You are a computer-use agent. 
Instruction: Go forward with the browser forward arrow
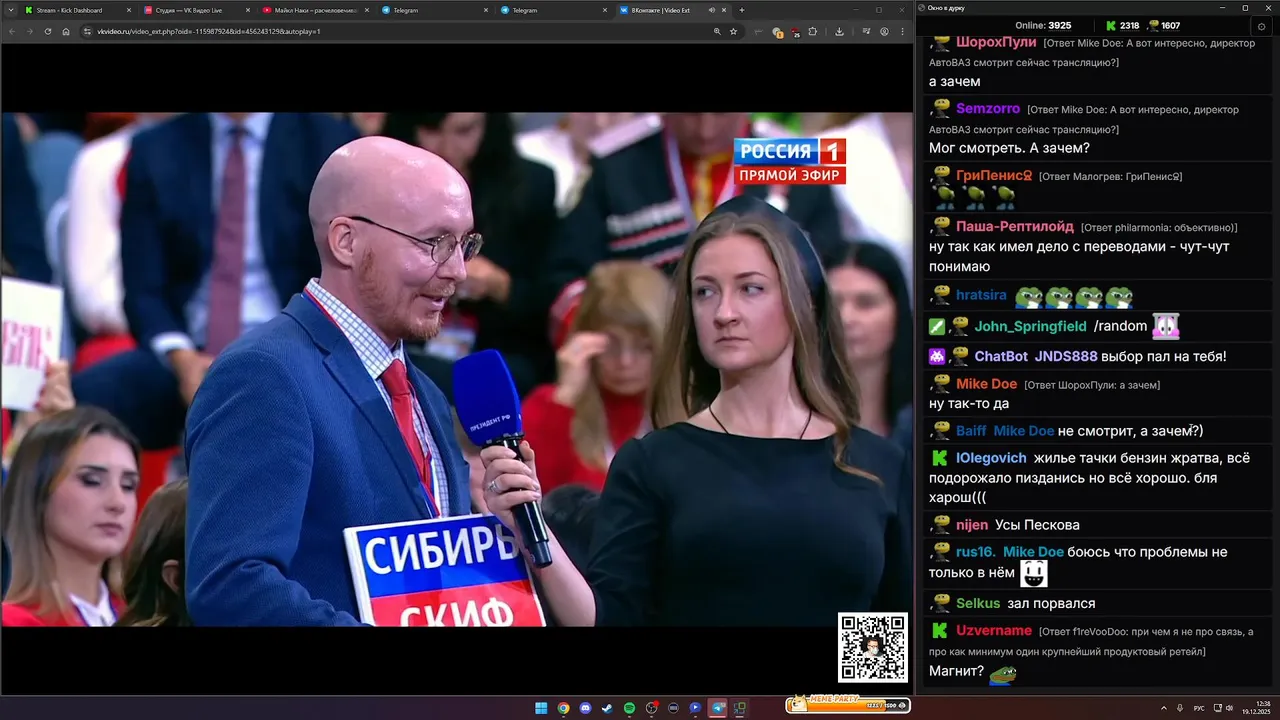(x=30, y=31)
